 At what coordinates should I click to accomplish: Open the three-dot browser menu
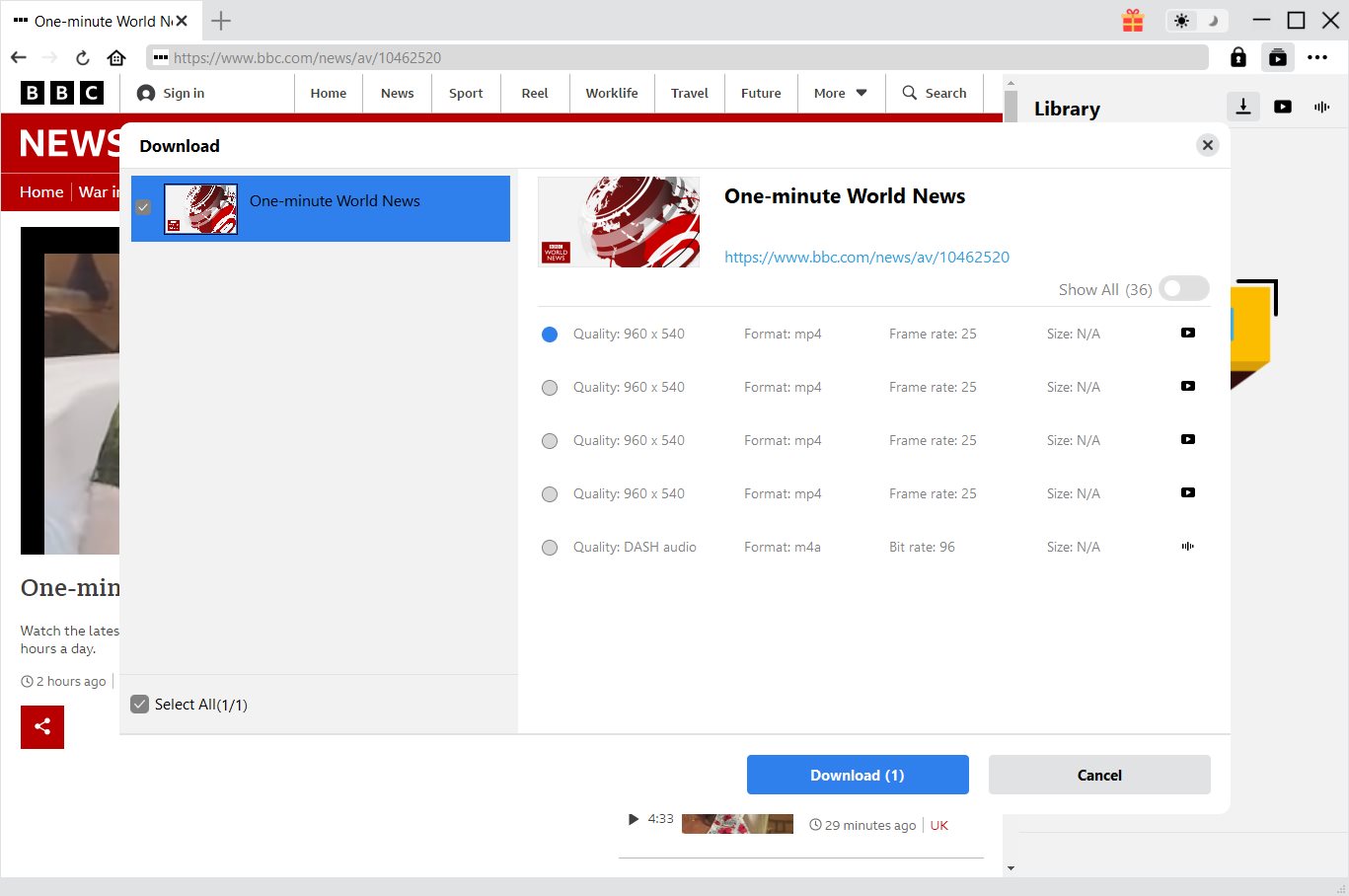tap(1317, 58)
